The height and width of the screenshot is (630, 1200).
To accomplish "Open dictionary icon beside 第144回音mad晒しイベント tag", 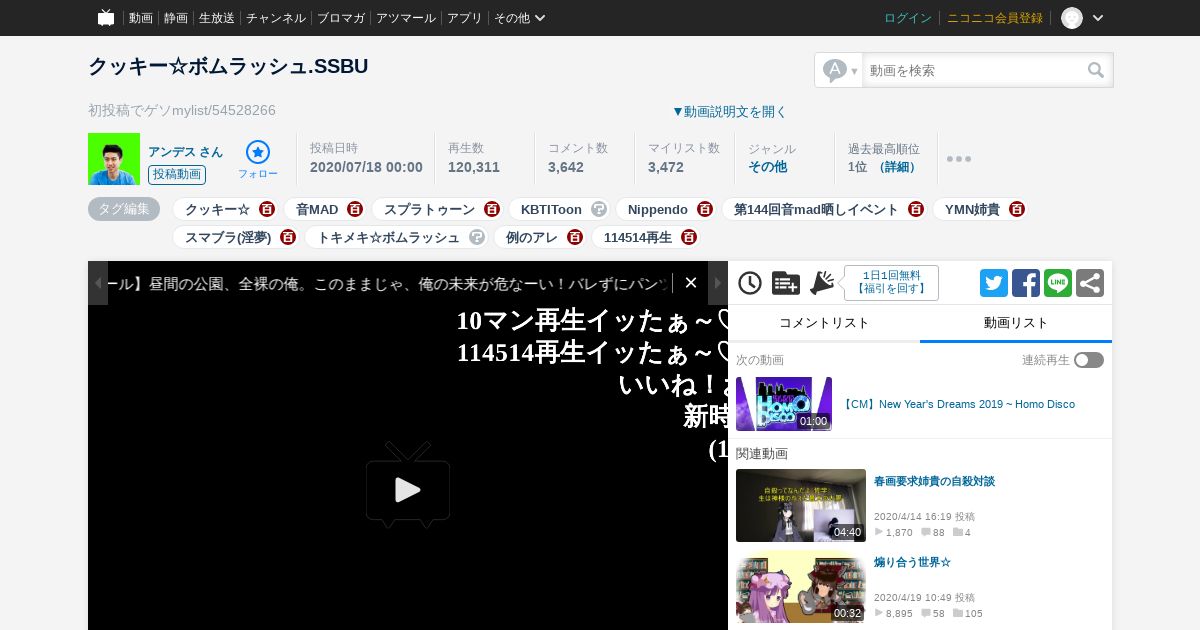I will pos(916,209).
